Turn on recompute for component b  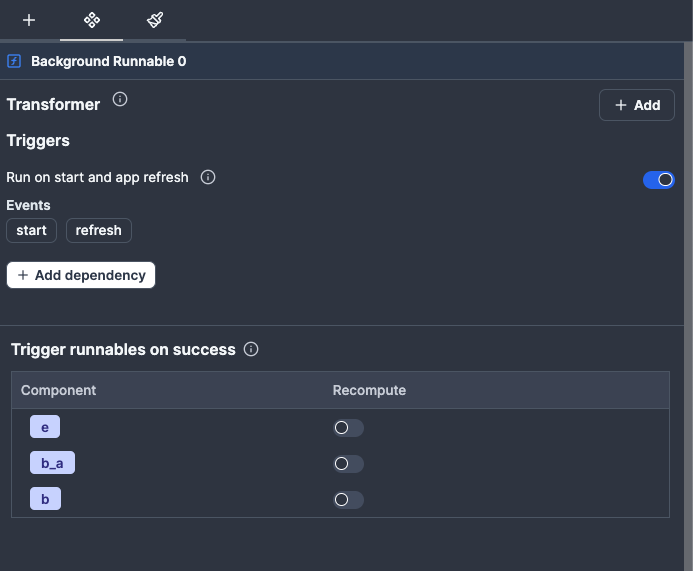[x=348, y=500]
